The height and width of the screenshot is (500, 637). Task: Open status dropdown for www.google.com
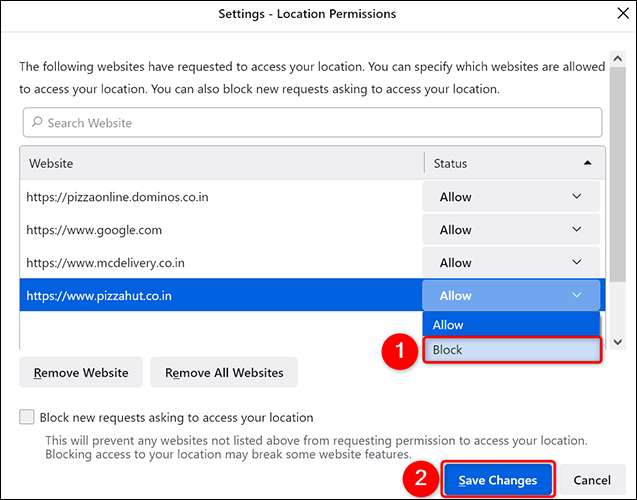point(511,230)
